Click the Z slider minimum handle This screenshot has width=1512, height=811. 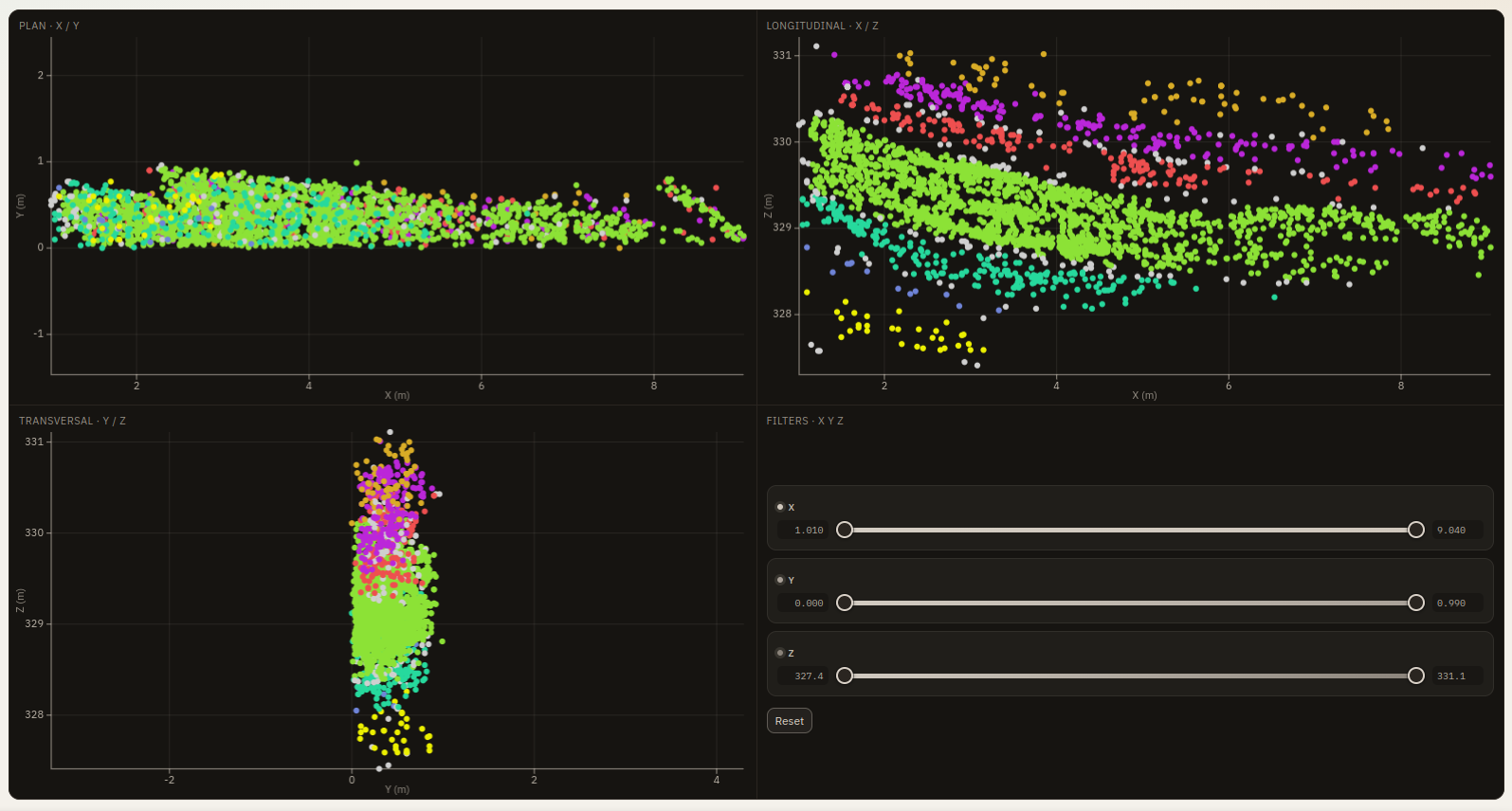(x=845, y=676)
